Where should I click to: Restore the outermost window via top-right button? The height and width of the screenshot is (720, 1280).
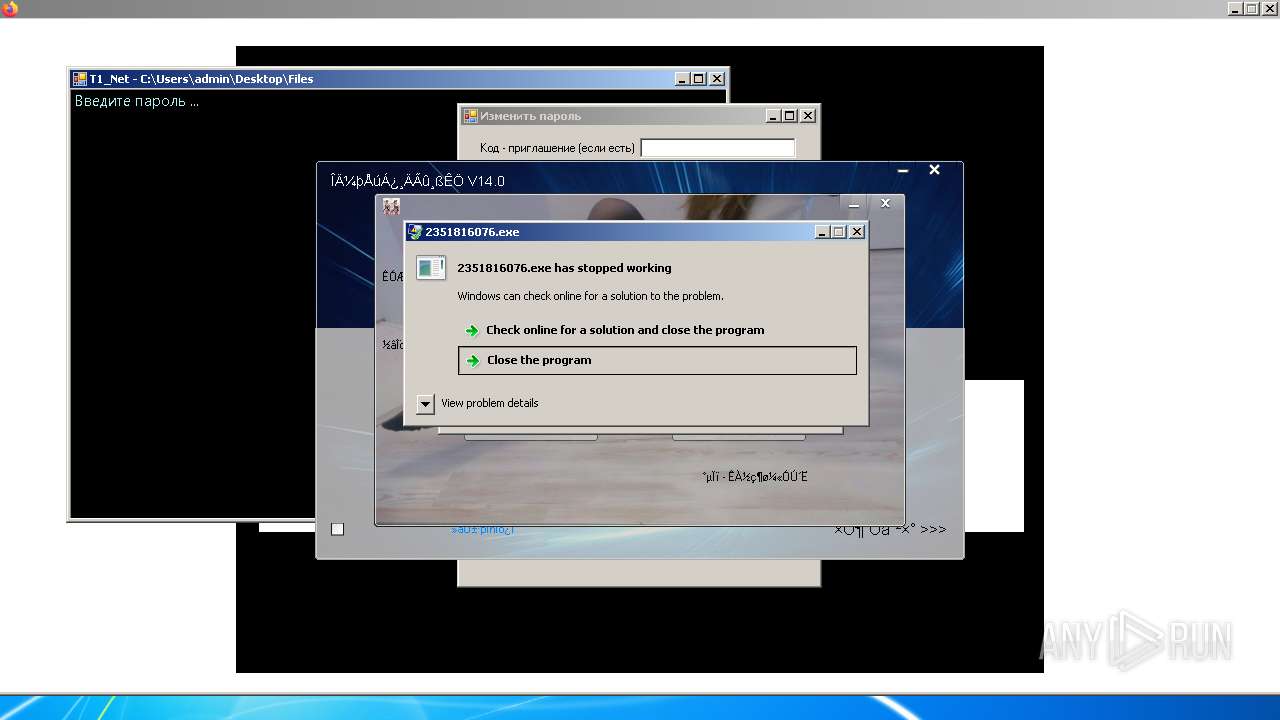tap(1252, 8)
